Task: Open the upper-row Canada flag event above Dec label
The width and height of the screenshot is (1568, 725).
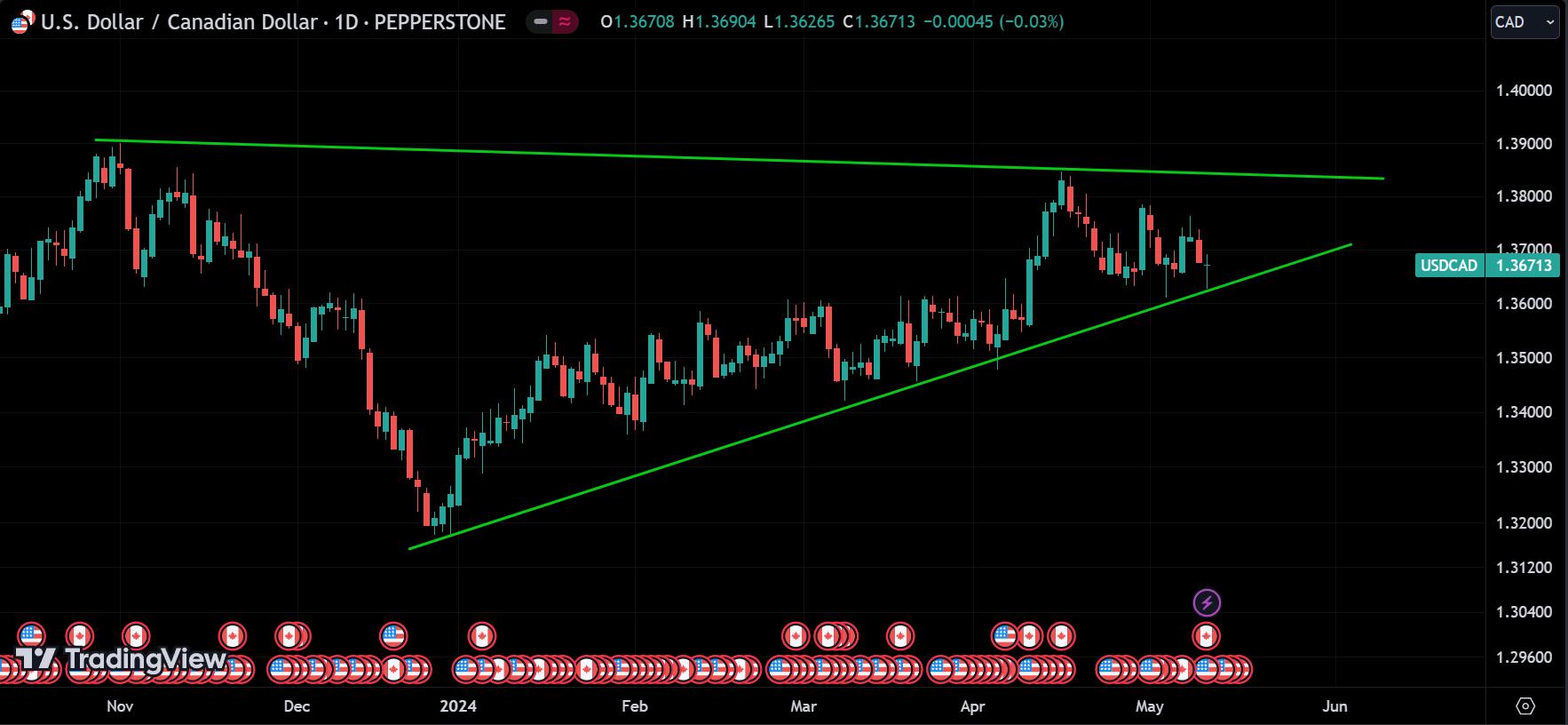Action: pyautogui.click(x=289, y=636)
